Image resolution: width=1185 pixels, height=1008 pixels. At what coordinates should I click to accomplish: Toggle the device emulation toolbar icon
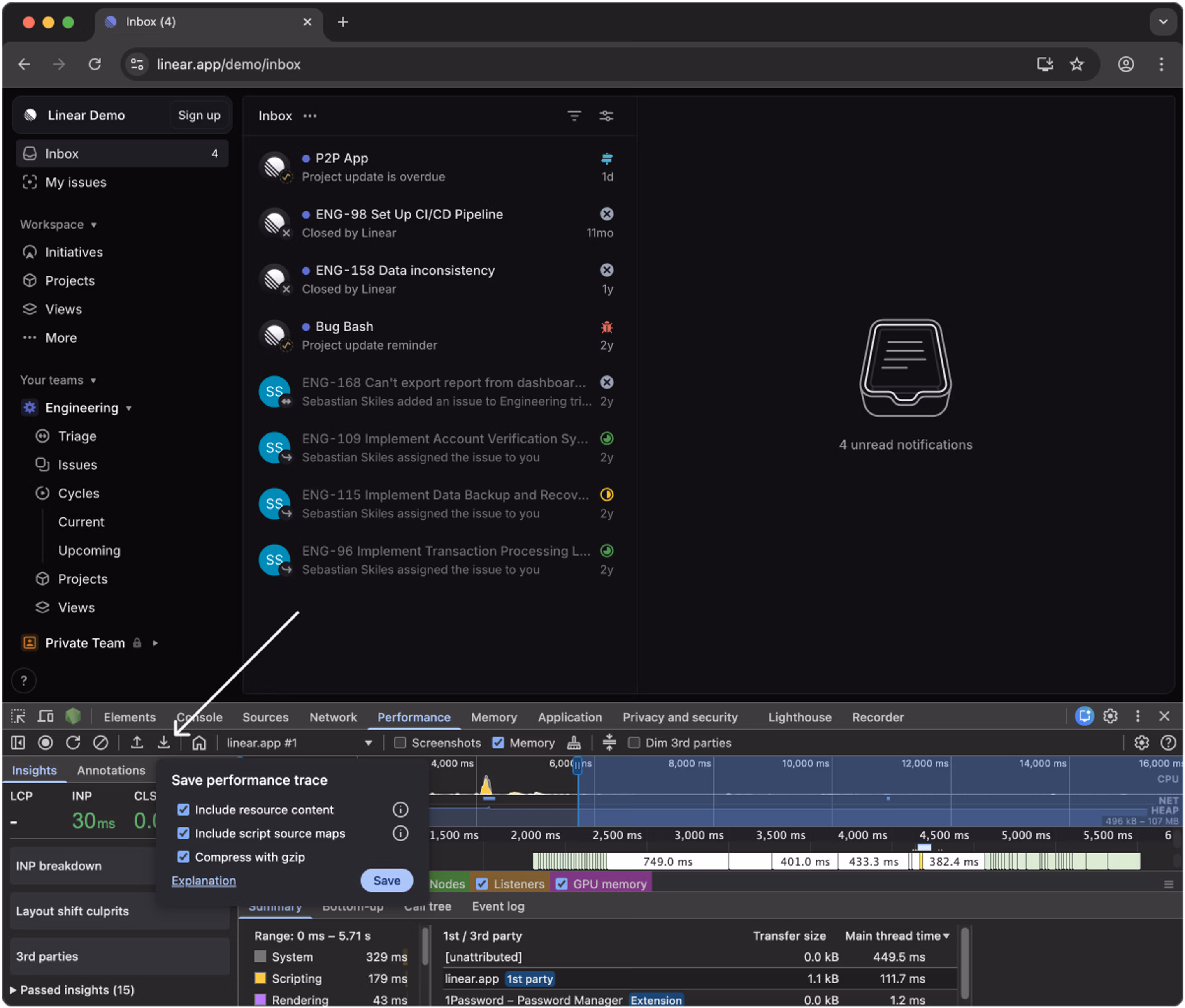coord(46,716)
